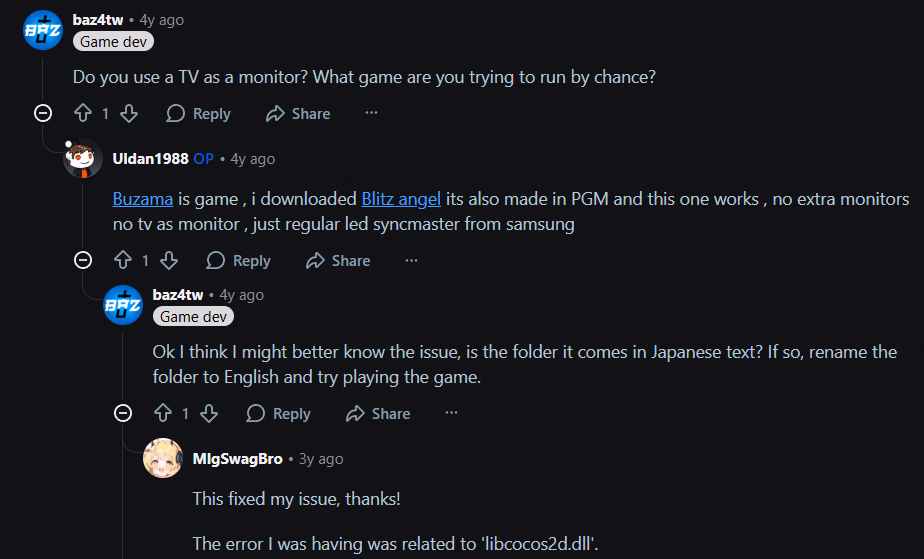Upvote Uldan1988's Buzama reply
Viewport: 924px width, 559px height.
123,261
